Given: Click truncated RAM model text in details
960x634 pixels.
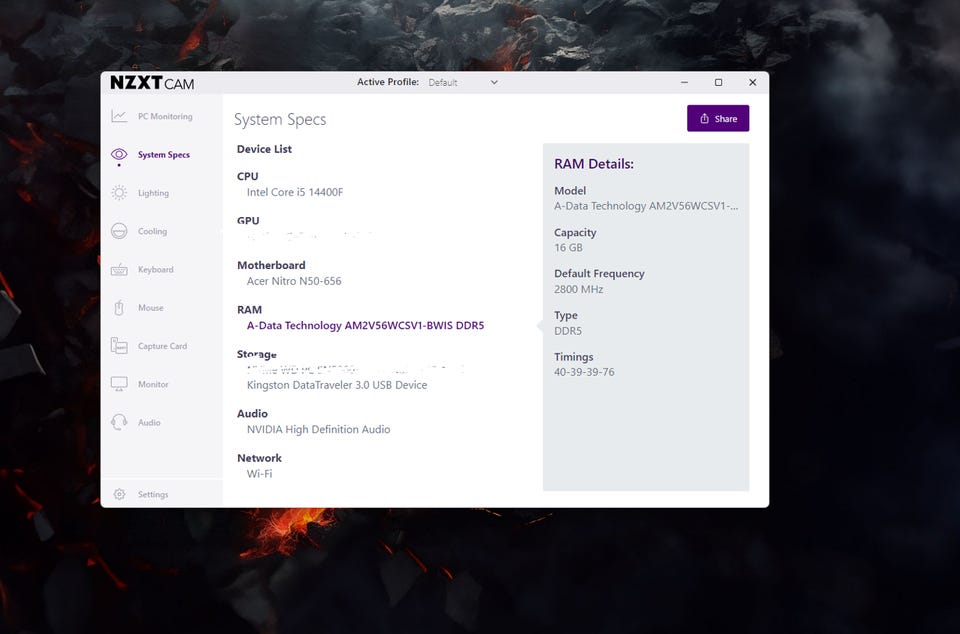Looking at the screenshot, I should pyautogui.click(x=646, y=206).
